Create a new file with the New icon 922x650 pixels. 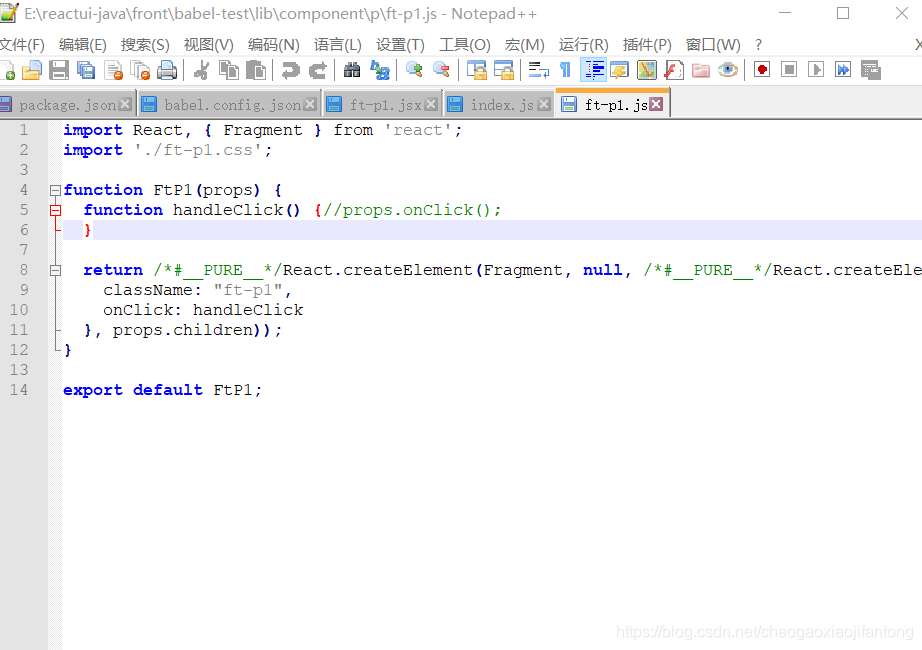(x=7, y=70)
